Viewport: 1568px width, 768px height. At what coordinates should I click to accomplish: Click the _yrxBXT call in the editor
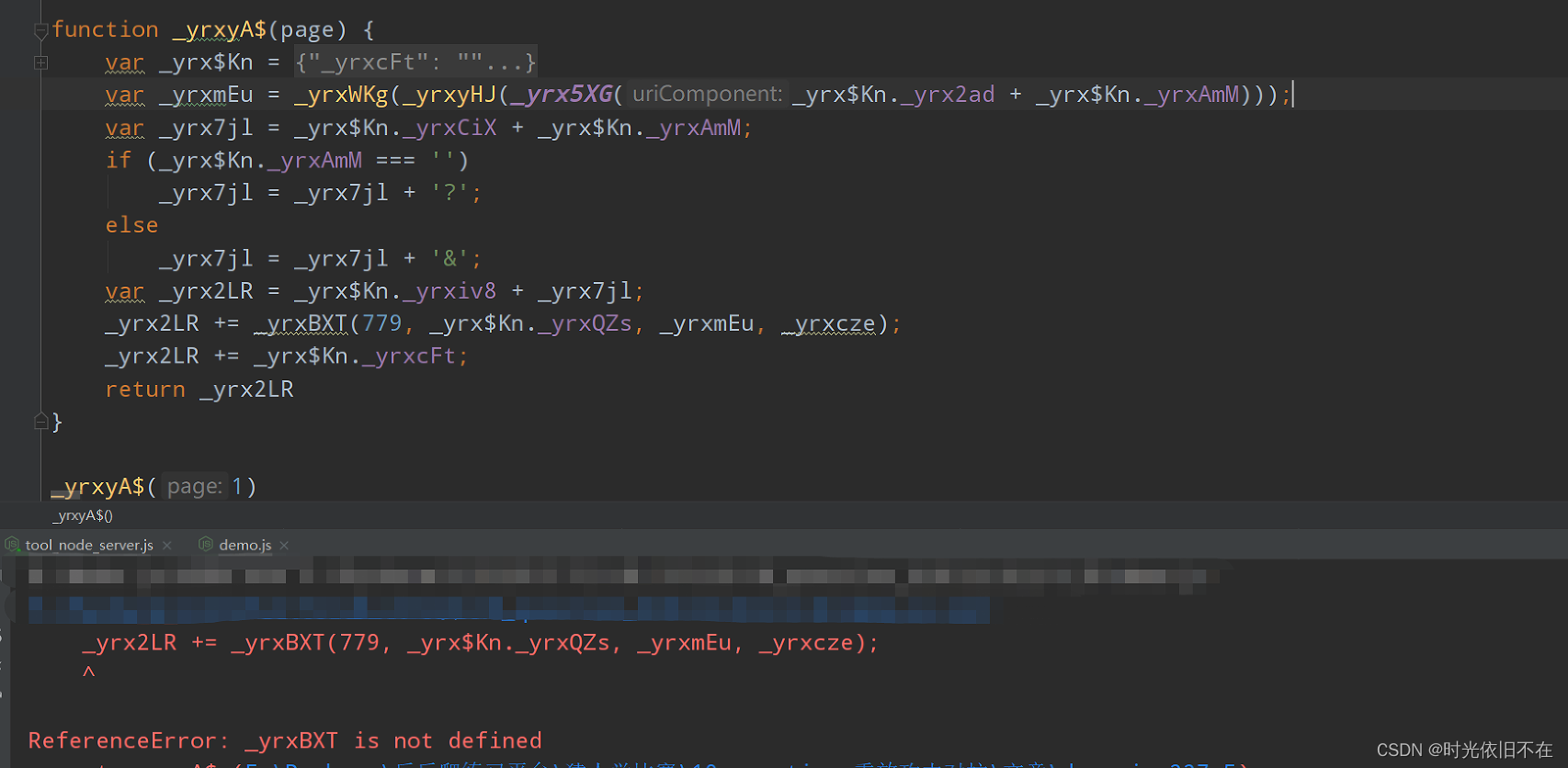click(x=301, y=323)
